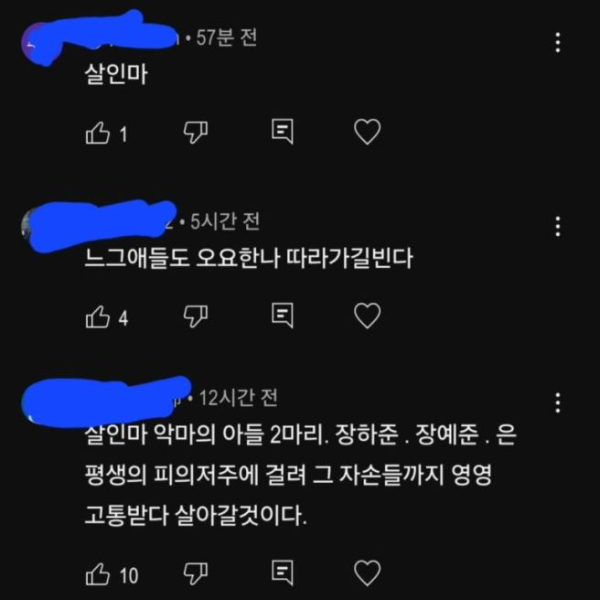Open options menu for 5시간 전 comment
600x600 pixels.
pyautogui.click(x=558, y=226)
